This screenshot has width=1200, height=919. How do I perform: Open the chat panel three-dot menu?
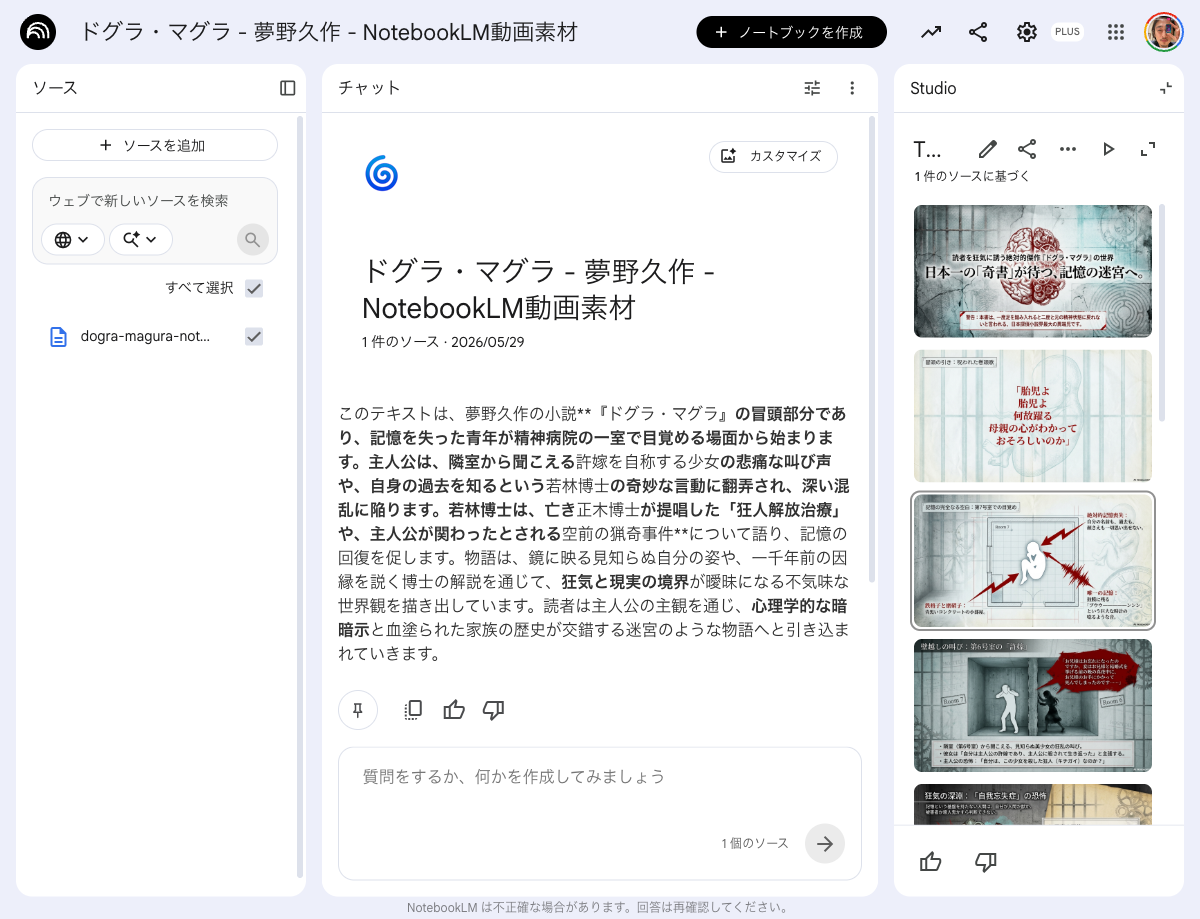852,88
